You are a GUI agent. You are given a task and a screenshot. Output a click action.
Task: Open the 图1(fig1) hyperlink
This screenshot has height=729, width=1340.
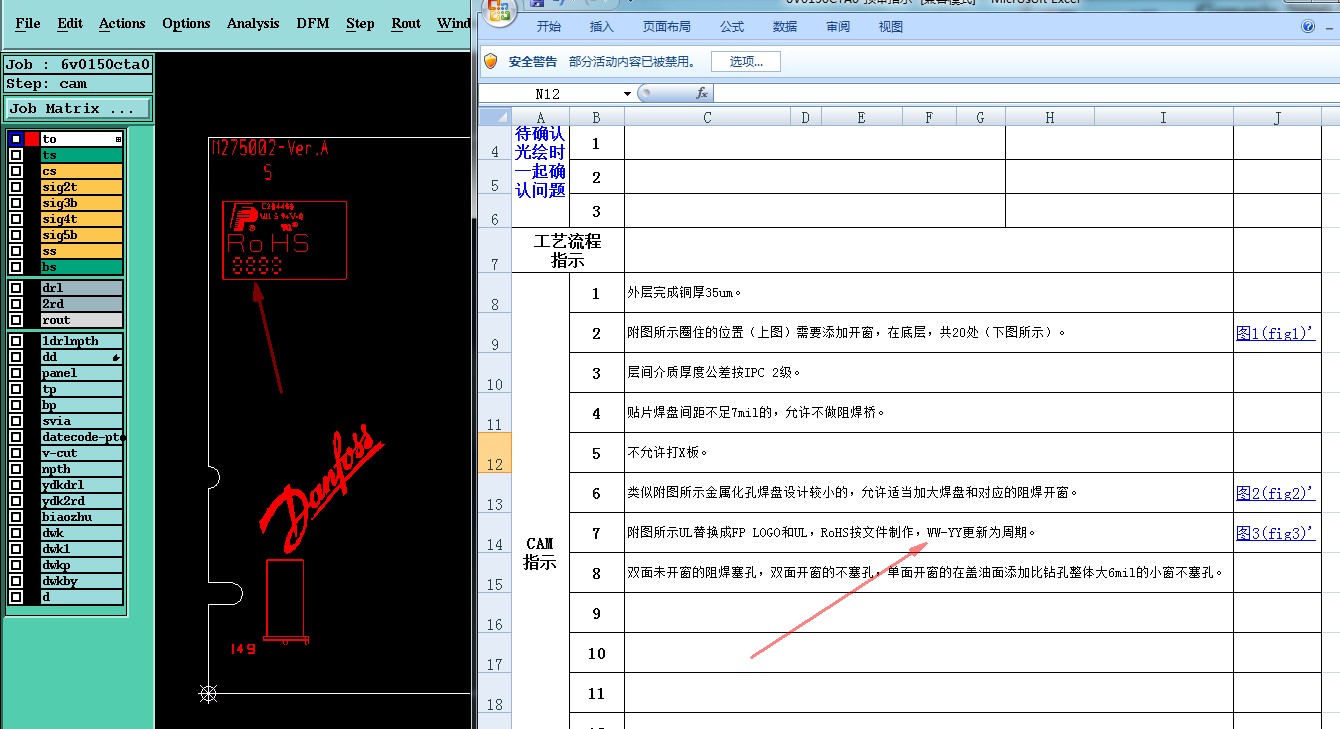coord(1276,333)
